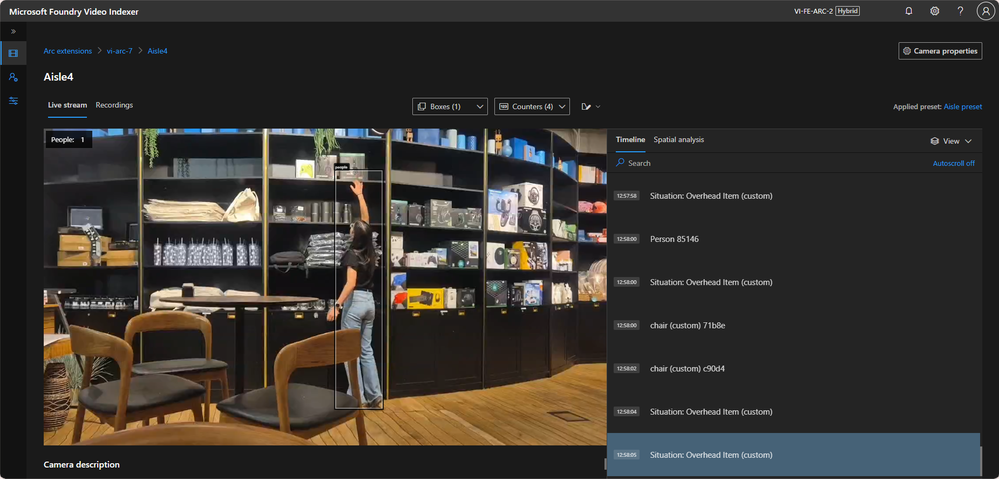The height and width of the screenshot is (479, 999).
Task: Switch to the Recordings tab
Action: (114, 105)
